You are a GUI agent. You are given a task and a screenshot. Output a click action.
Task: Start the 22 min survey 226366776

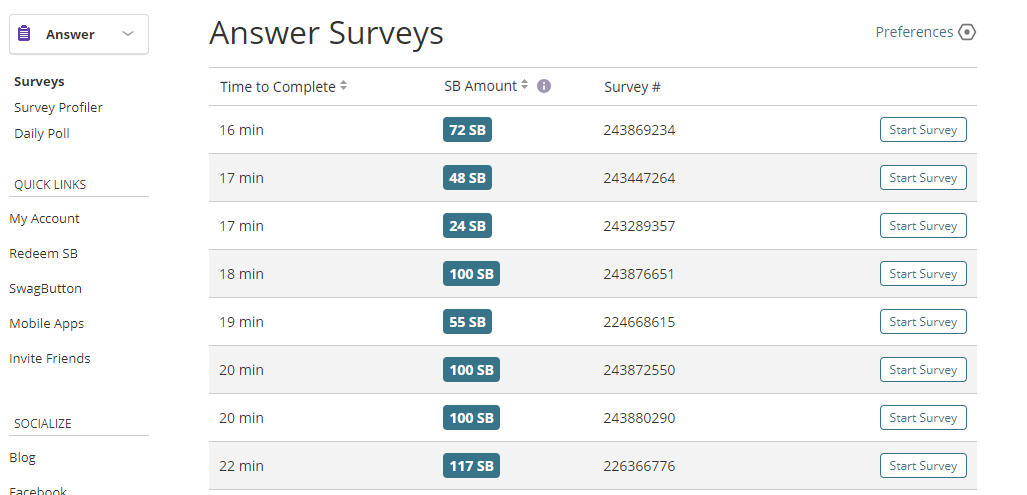pos(923,466)
